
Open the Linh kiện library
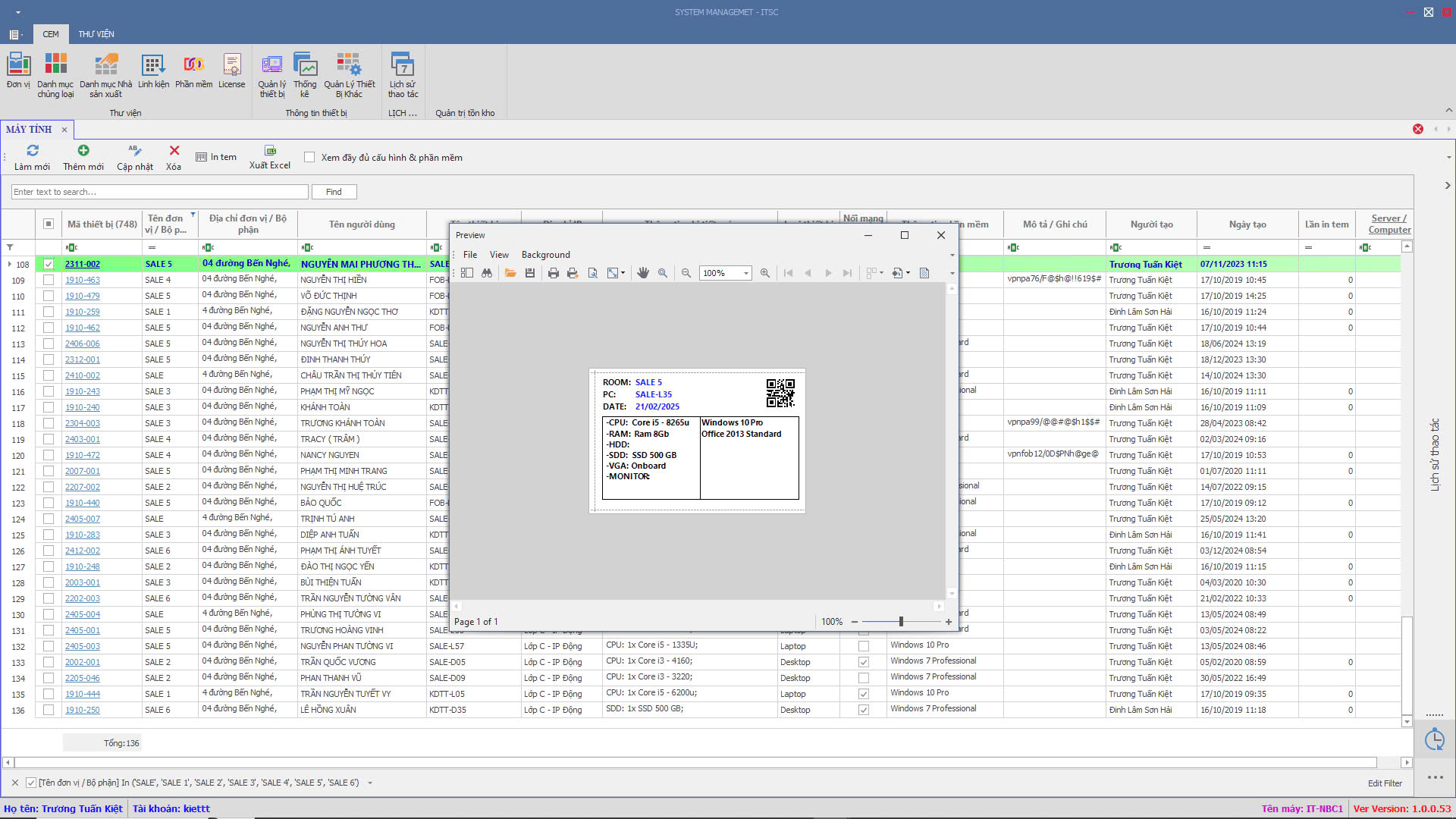153,71
